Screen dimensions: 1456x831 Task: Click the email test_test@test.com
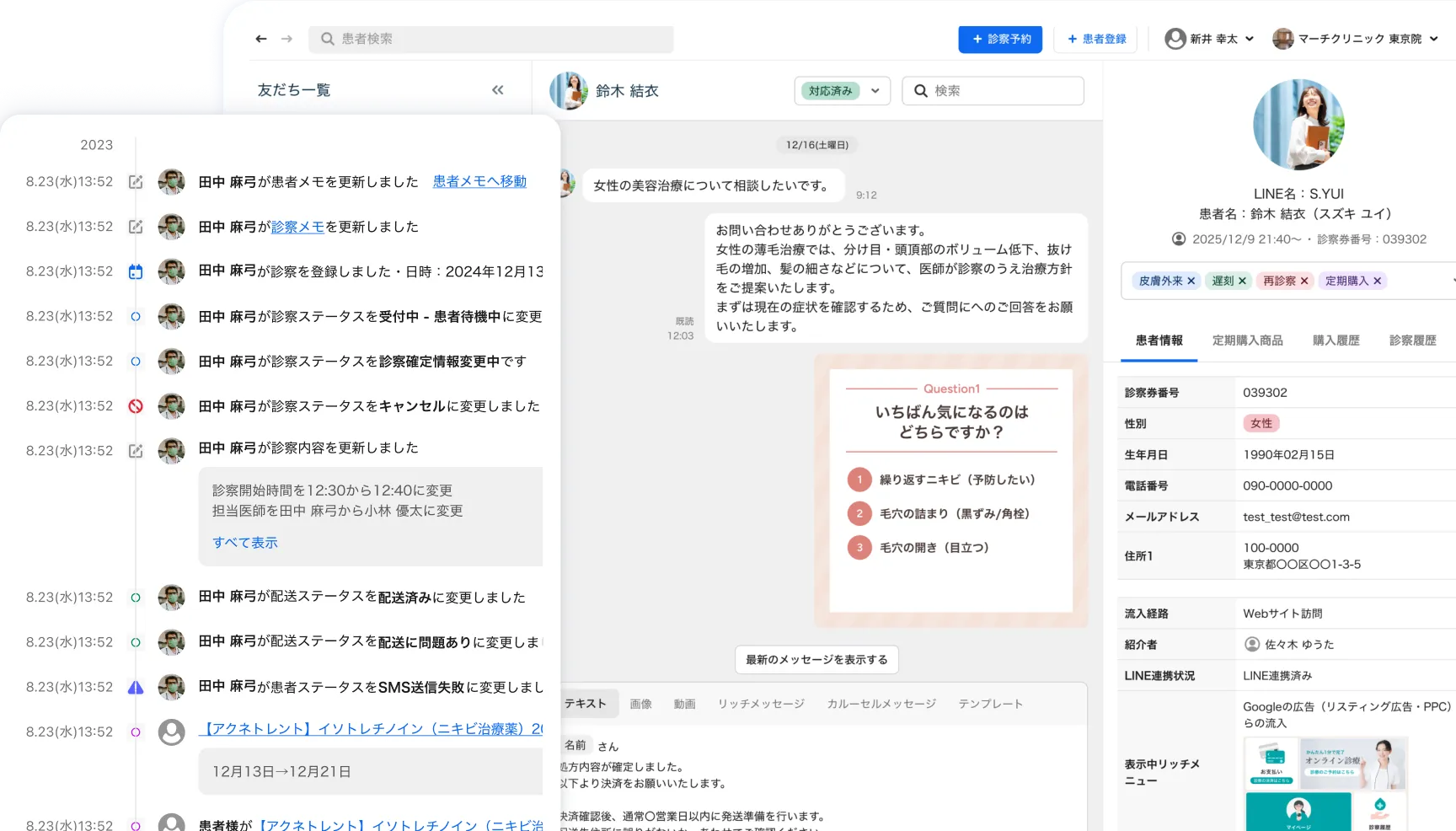pos(1296,517)
